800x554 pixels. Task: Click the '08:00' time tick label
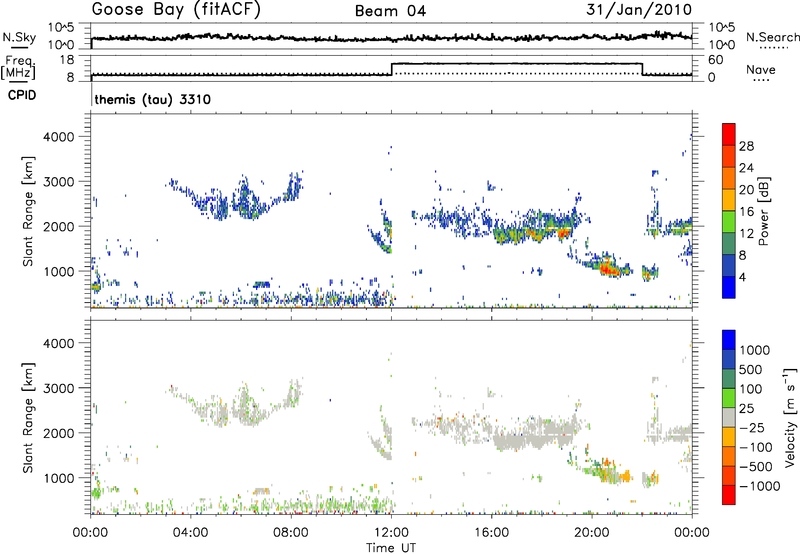coord(291,533)
